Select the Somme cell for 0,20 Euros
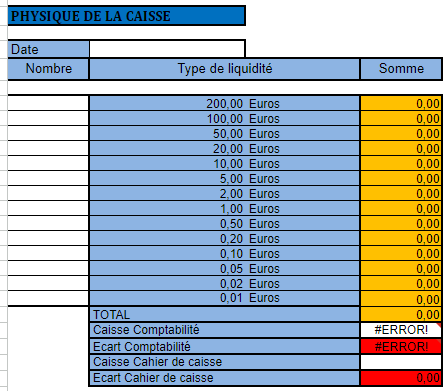This screenshot has height=391, width=447. click(x=401, y=238)
